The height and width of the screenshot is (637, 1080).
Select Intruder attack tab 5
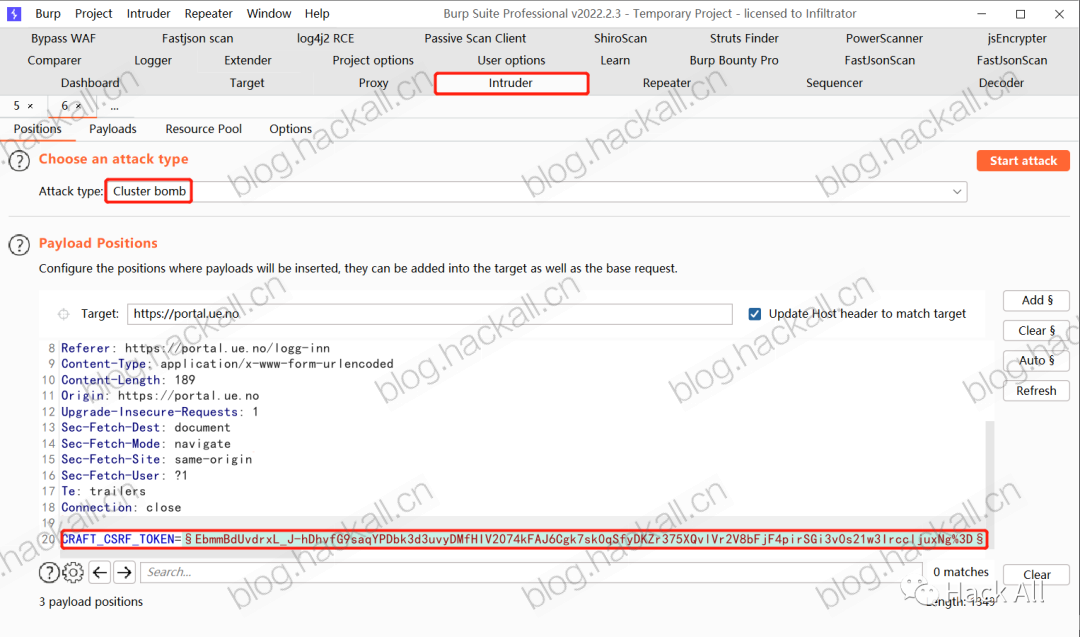point(17,106)
